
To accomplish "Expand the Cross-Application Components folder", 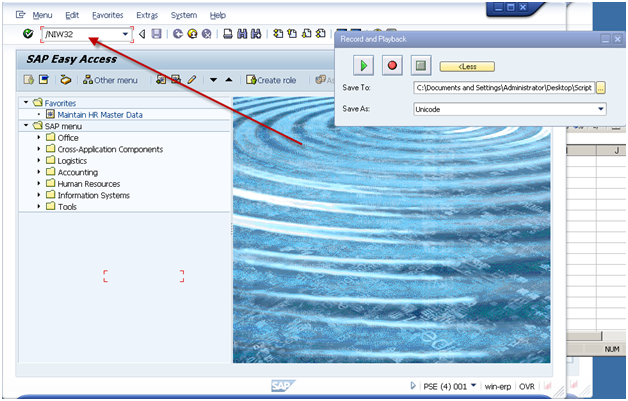I will click(x=39, y=149).
